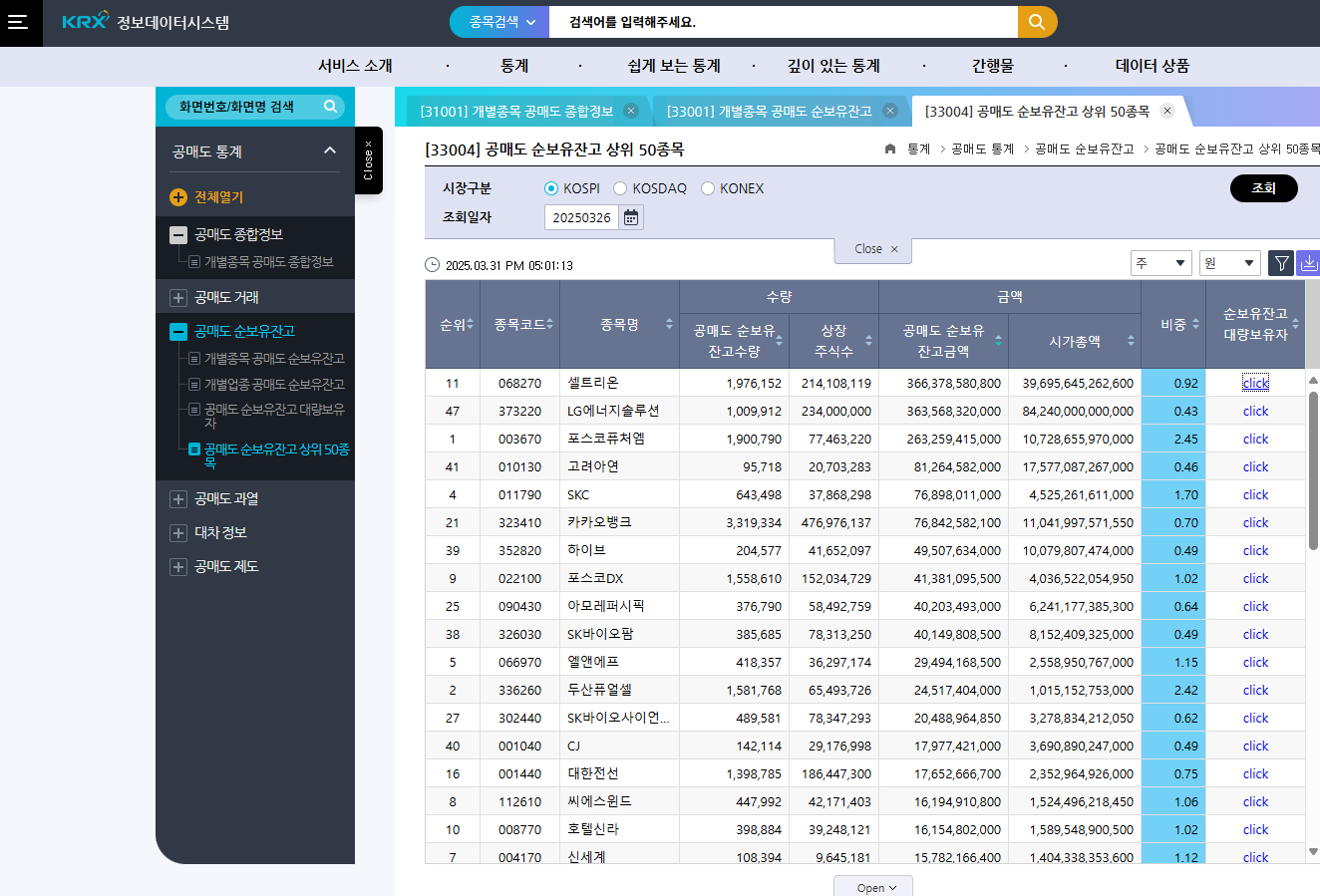Close the [33001] 개별종목 공매도 순보유잔고 tab
This screenshot has height=896, width=1320.
click(890, 111)
